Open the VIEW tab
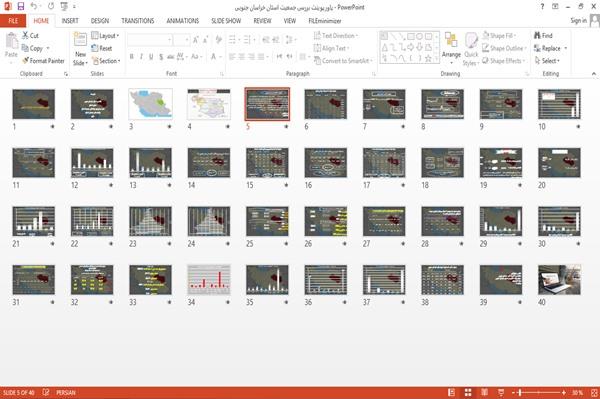The image size is (600, 399). pos(290,21)
